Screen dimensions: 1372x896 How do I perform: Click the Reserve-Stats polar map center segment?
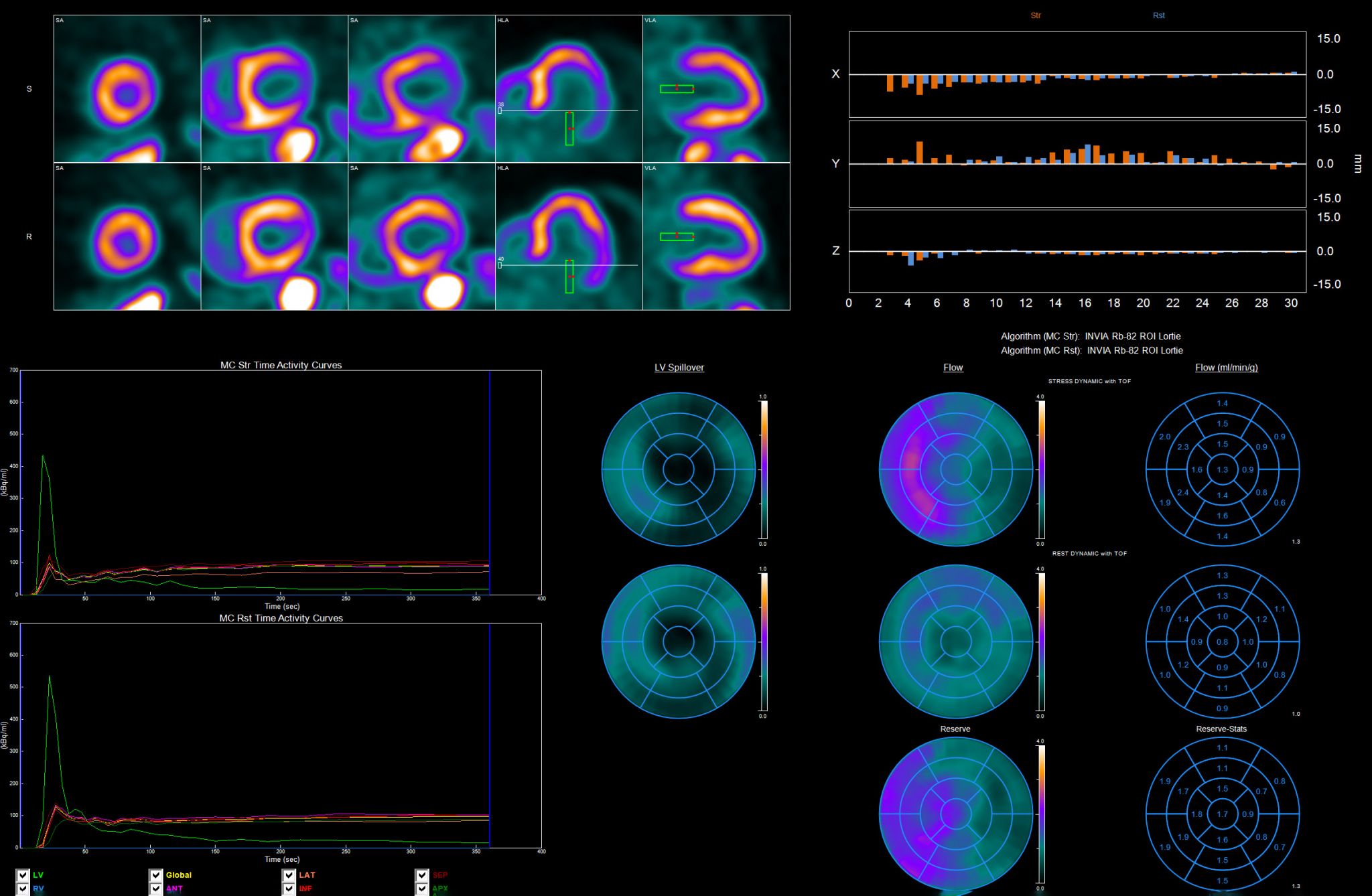click(x=1223, y=814)
